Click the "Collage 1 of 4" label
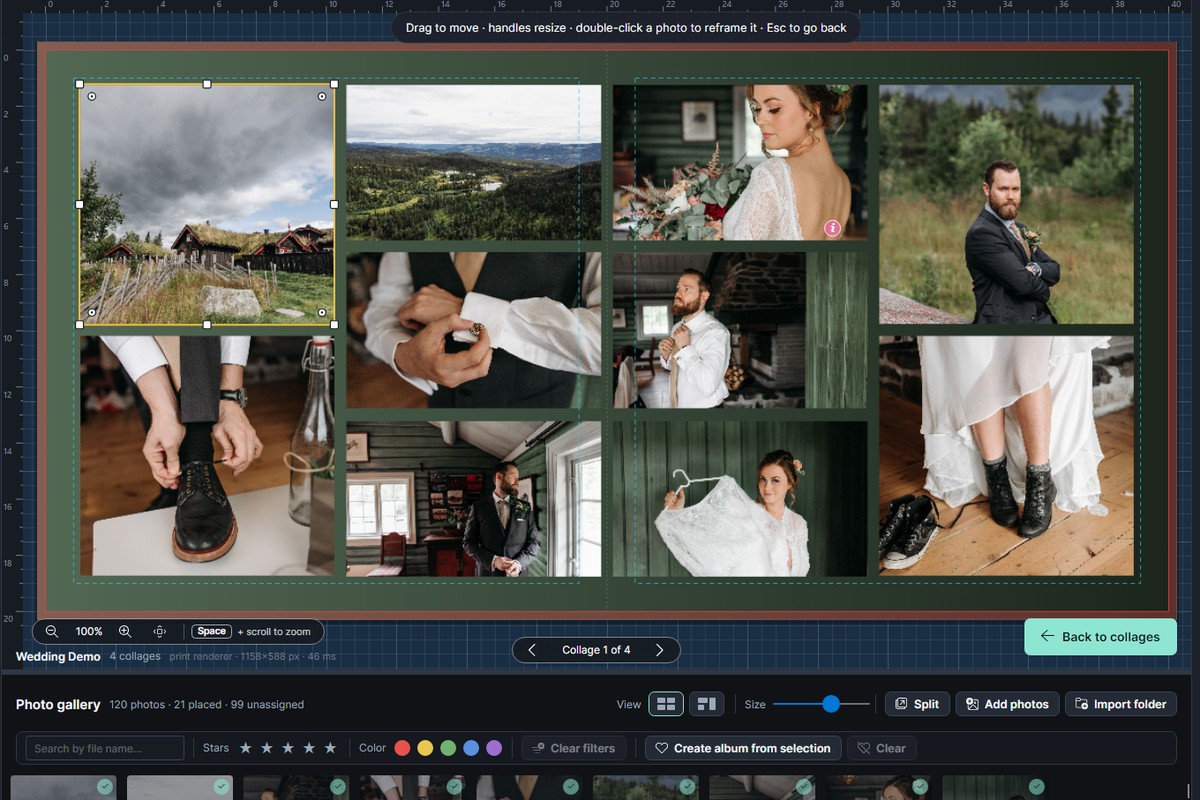This screenshot has height=800, width=1200. click(x=596, y=650)
